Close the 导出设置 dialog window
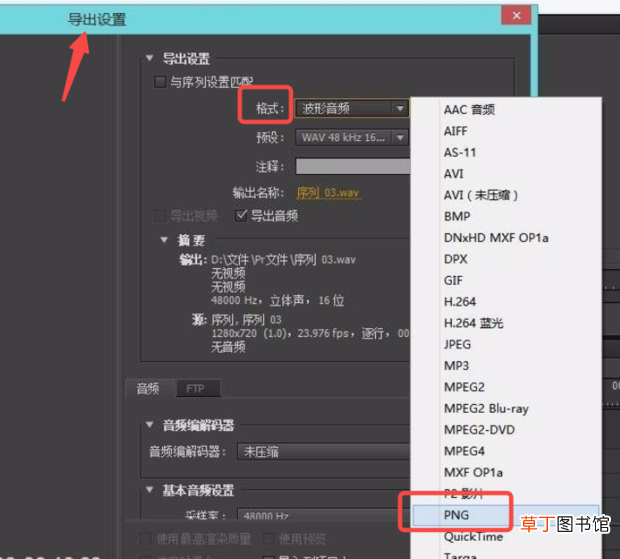 pos(516,15)
